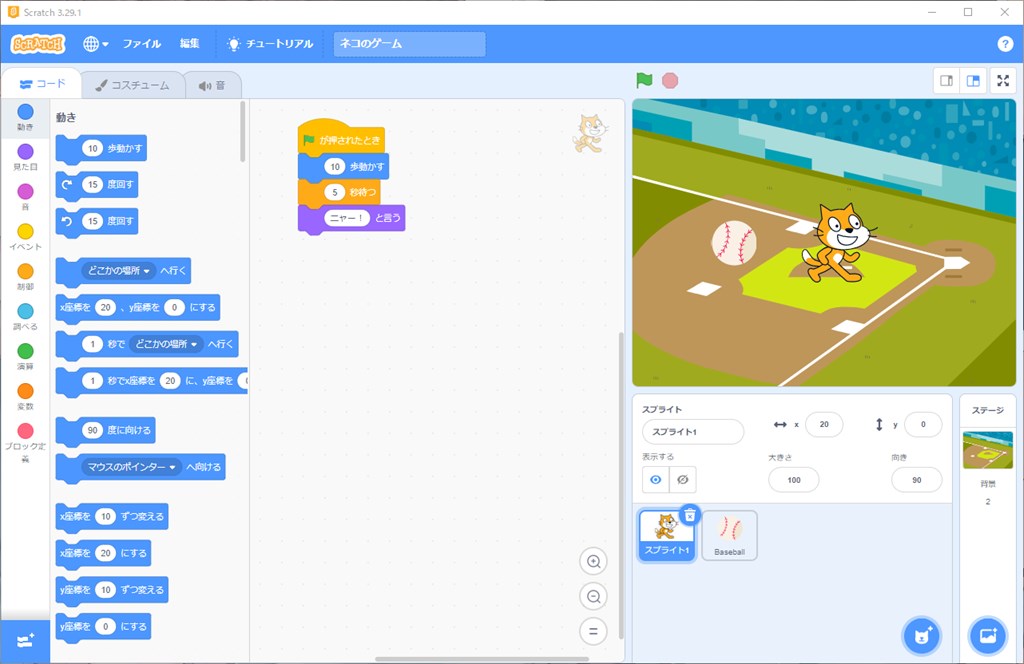This screenshot has height=664, width=1024.
Task: Zoom in the code workspace
Action: [594, 561]
